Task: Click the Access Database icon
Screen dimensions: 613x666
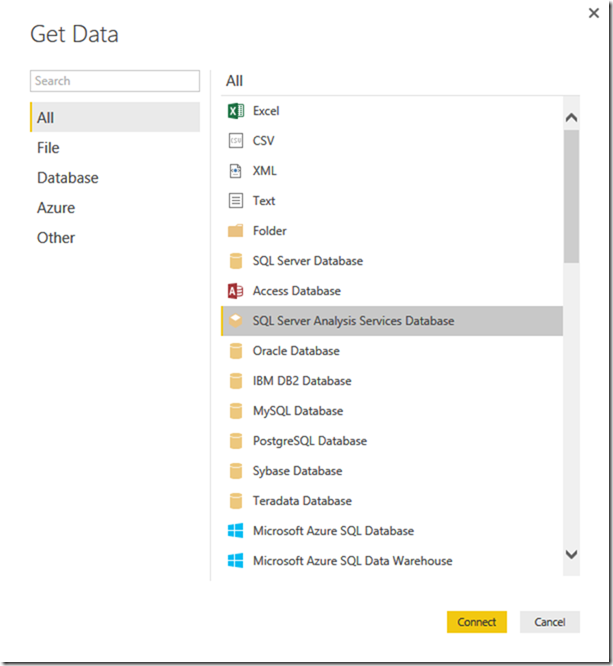Action: [x=235, y=291]
